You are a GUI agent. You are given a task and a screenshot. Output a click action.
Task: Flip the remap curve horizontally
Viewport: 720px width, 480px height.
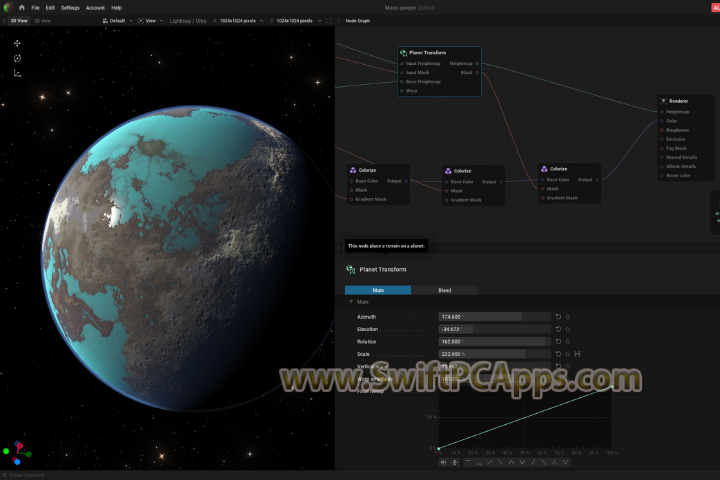tap(444, 463)
